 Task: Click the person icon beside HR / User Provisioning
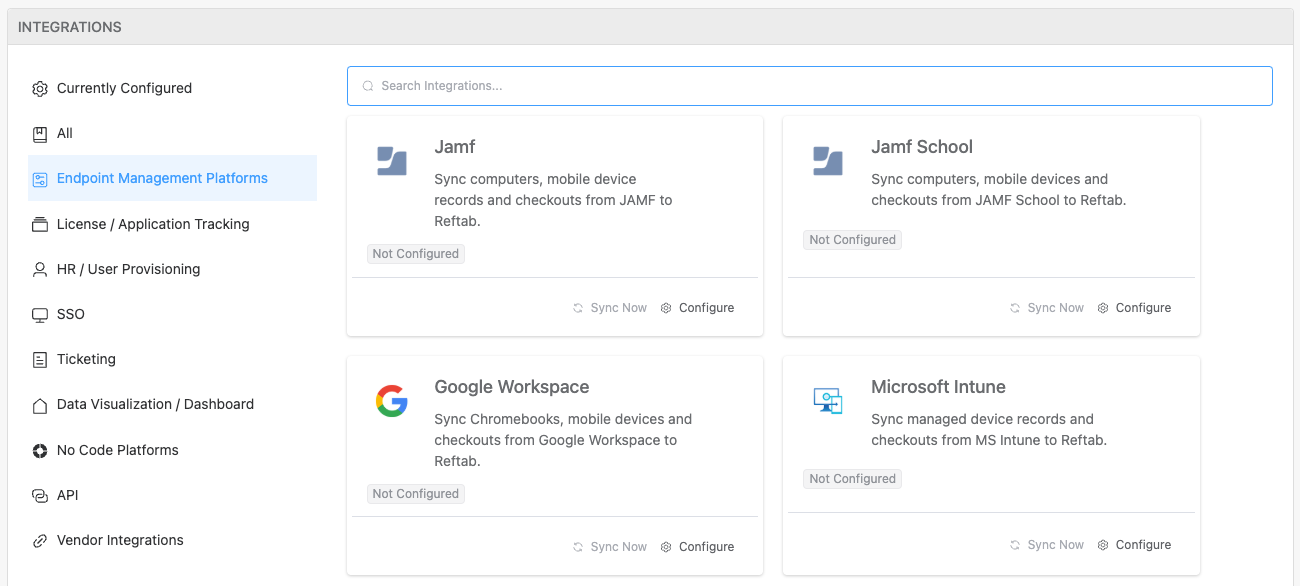(x=40, y=269)
